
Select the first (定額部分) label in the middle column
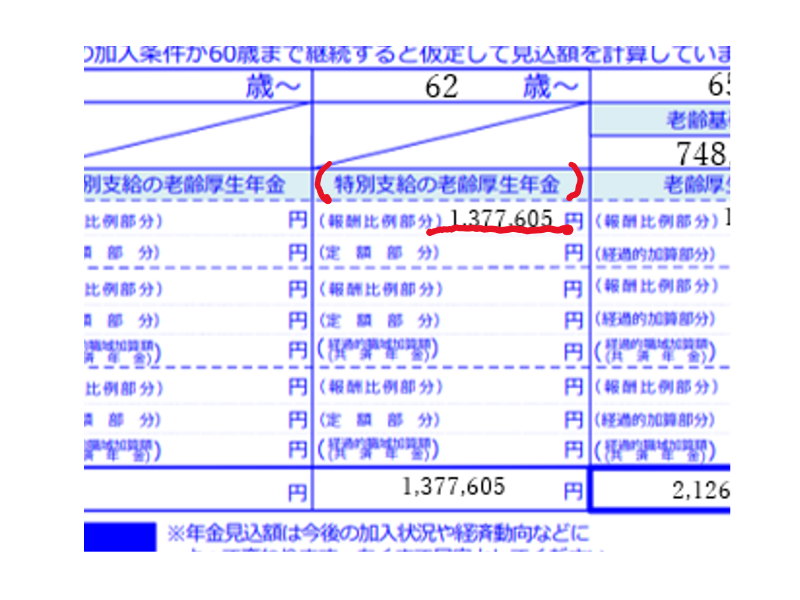click(x=378, y=254)
